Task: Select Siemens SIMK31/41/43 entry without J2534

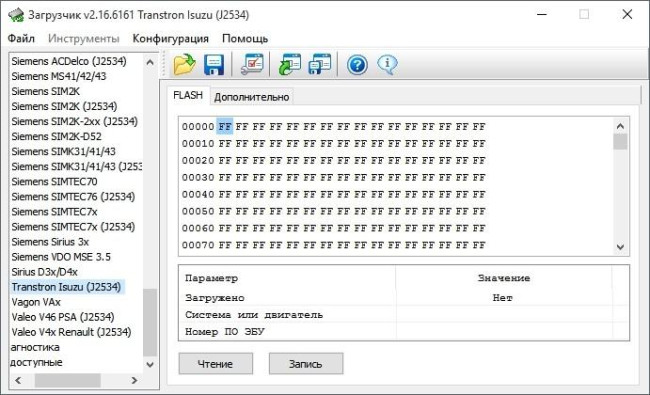Action: coord(64,151)
